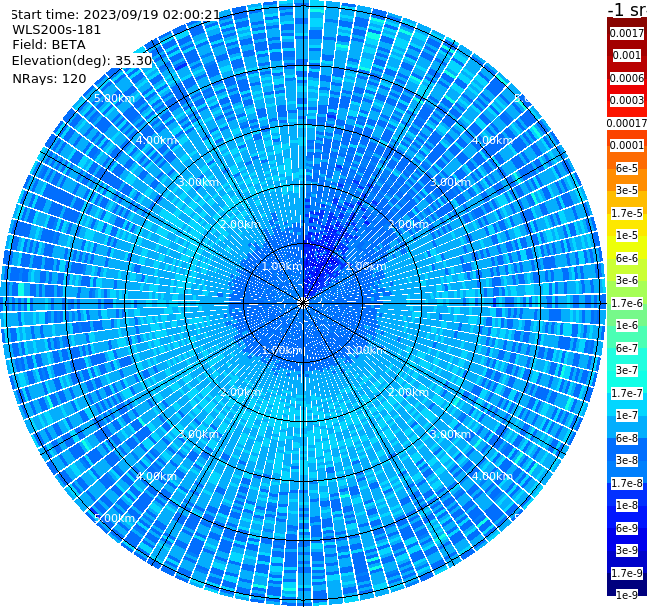Click the Field: BETA label
This screenshot has width=647, height=607.
(49, 45)
